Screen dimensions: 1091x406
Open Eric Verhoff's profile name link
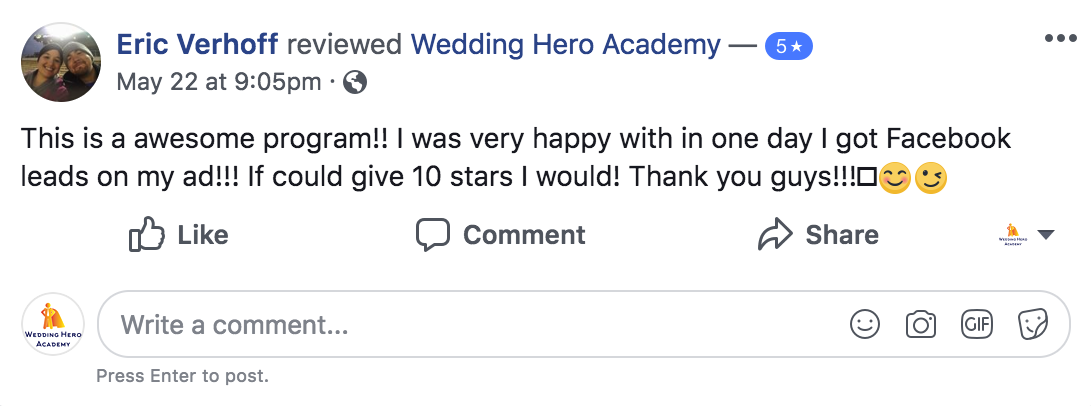pyautogui.click(x=198, y=45)
